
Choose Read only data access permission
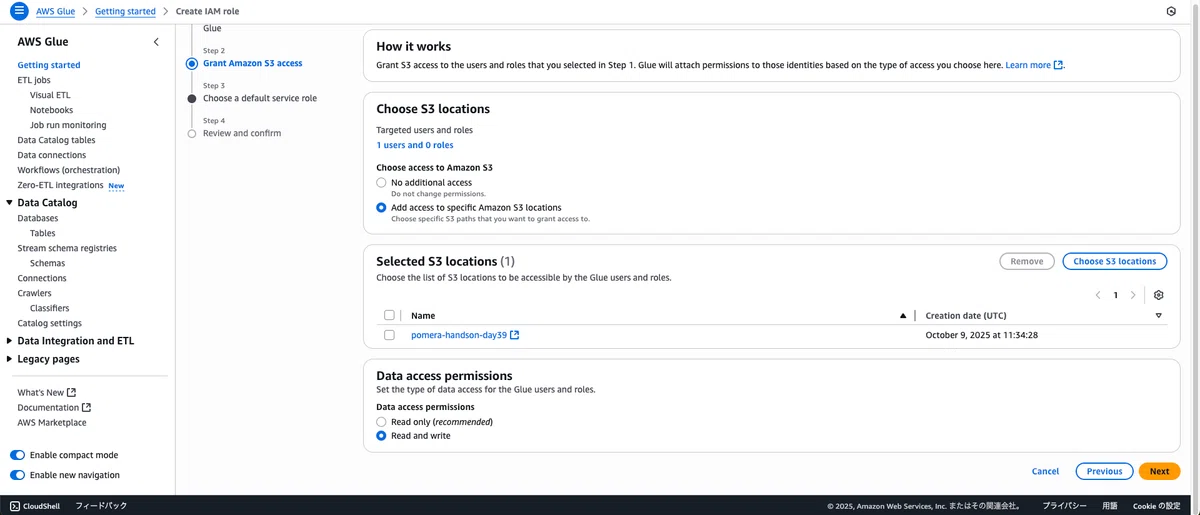pyautogui.click(x=381, y=422)
